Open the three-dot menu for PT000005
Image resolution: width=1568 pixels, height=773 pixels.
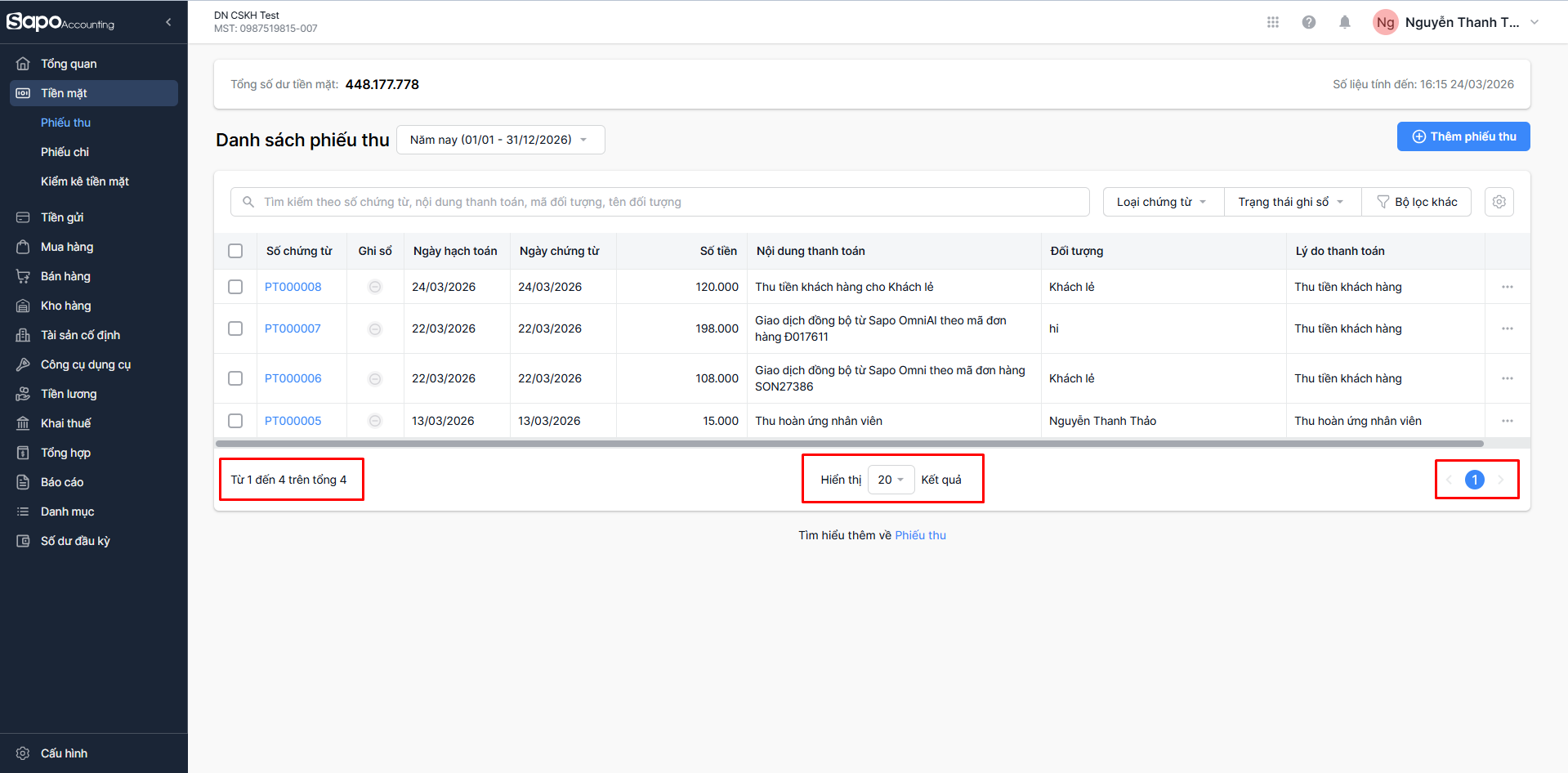pyautogui.click(x=1507, y=421)
